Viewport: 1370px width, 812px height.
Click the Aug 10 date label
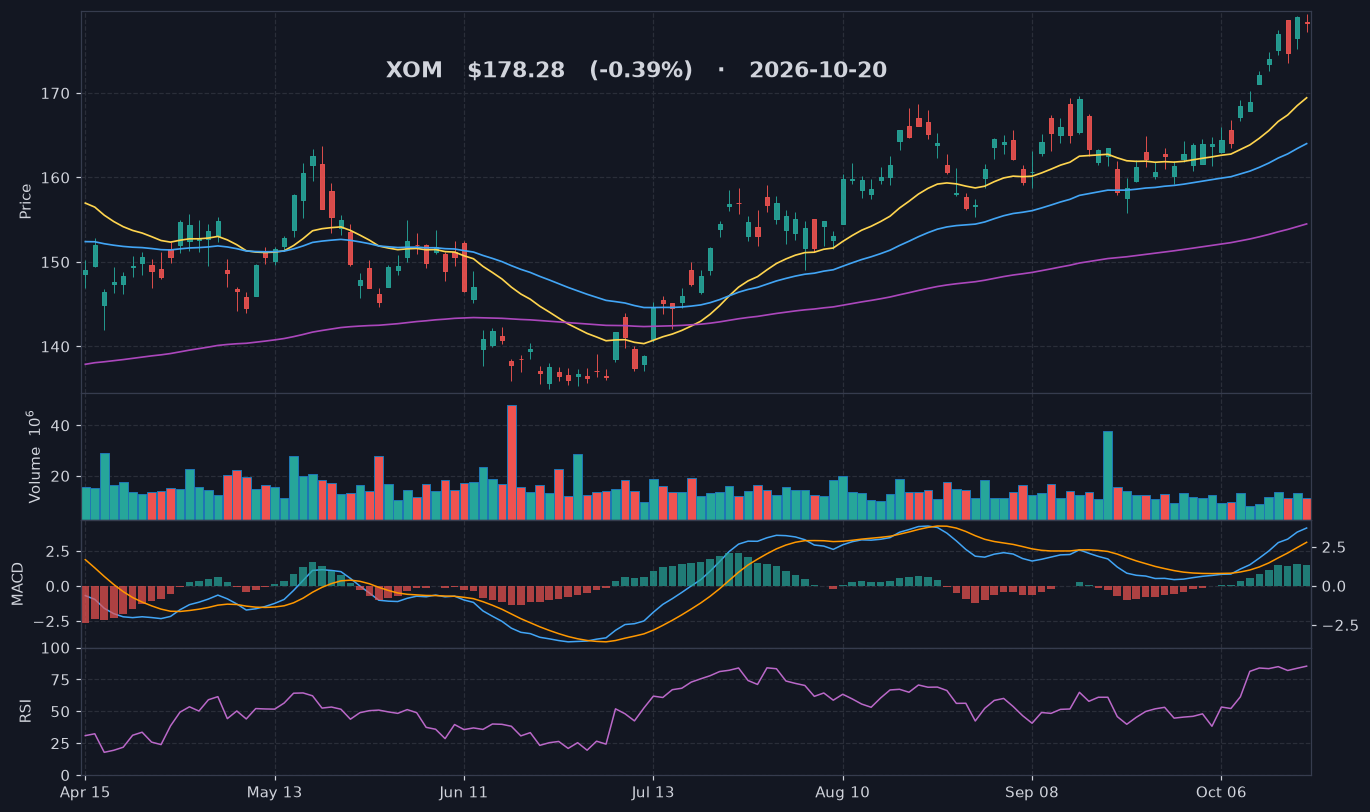843,790
